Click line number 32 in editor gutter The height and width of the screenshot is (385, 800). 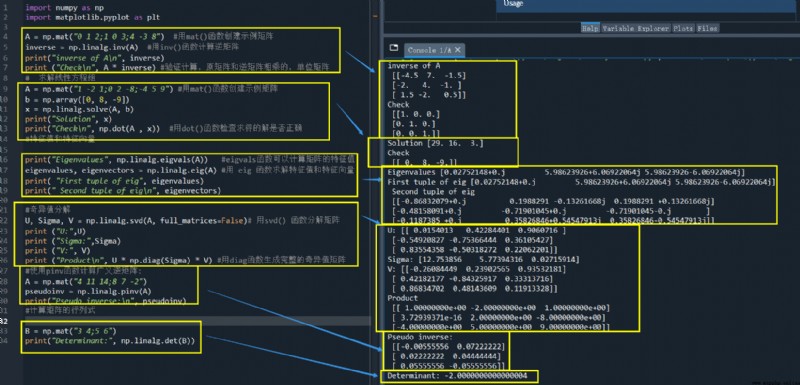[x=4, y=321]
